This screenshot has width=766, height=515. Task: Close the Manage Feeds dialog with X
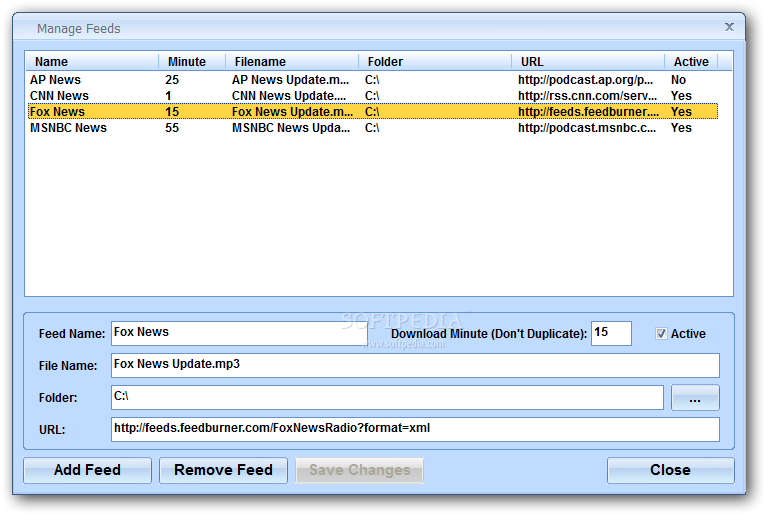click(x=729, y=27)
